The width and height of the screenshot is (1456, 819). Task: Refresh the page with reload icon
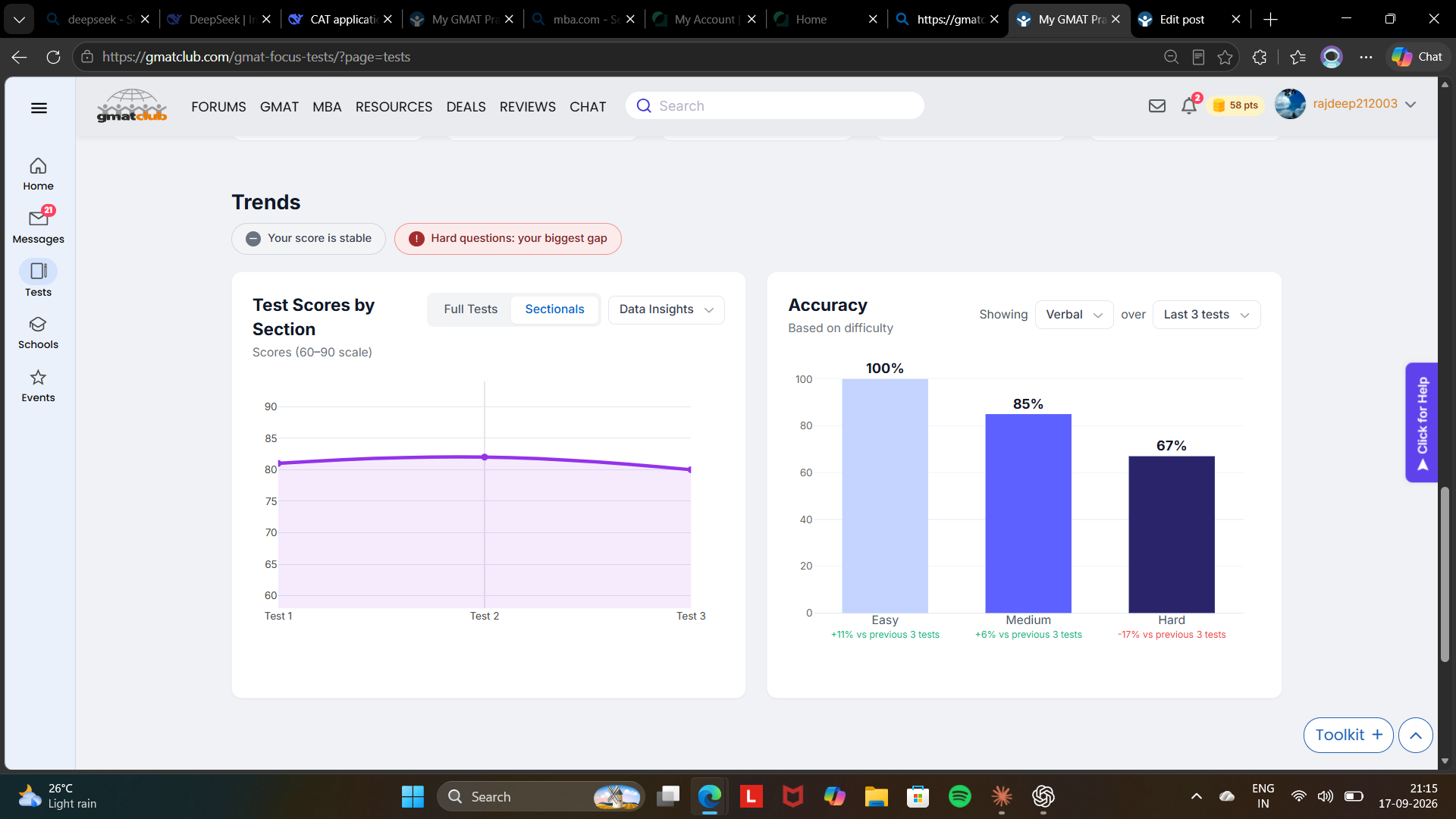(x=53, y=57)
